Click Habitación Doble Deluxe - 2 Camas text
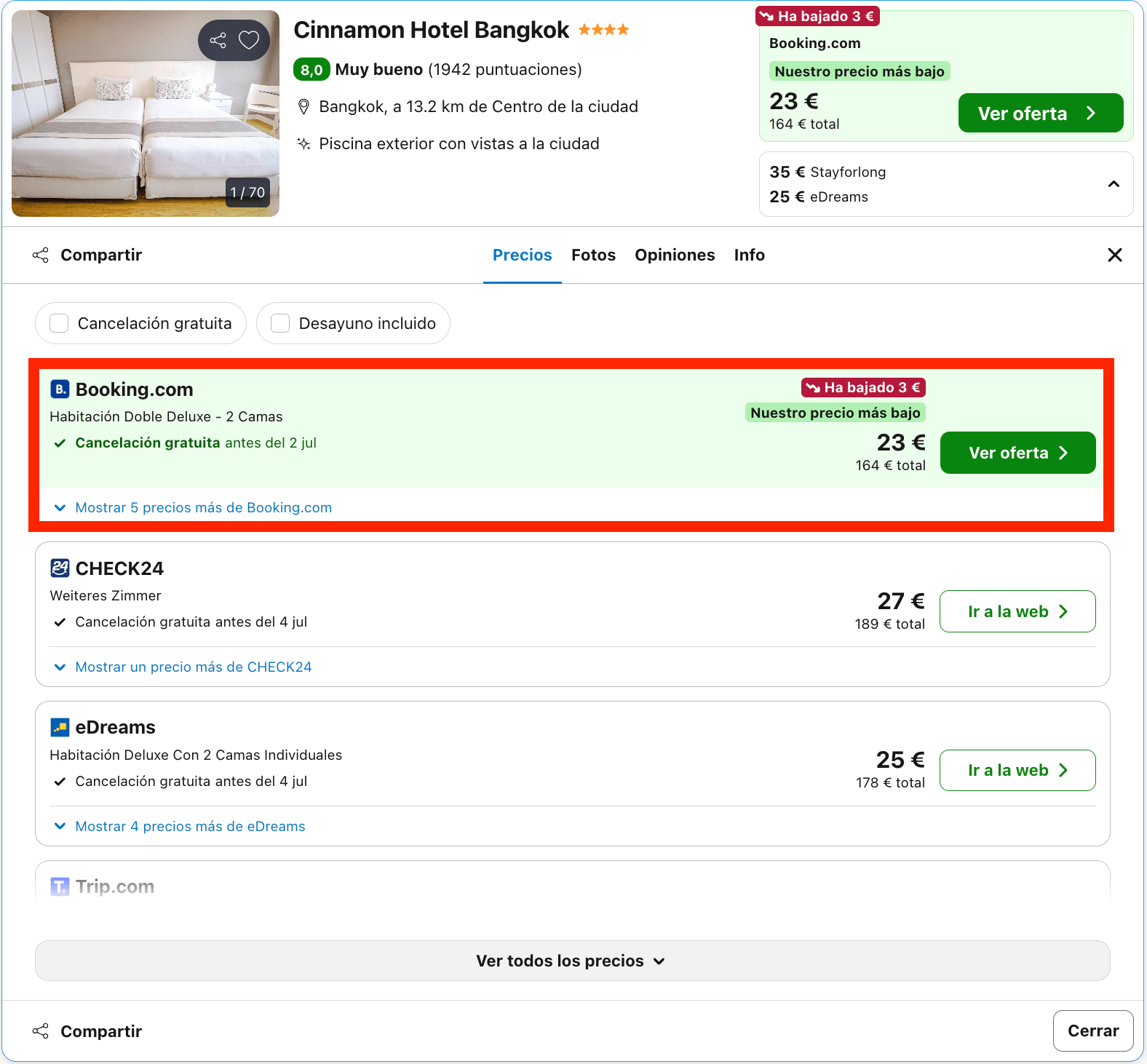1147x1064 pixels. click(166, 417)
